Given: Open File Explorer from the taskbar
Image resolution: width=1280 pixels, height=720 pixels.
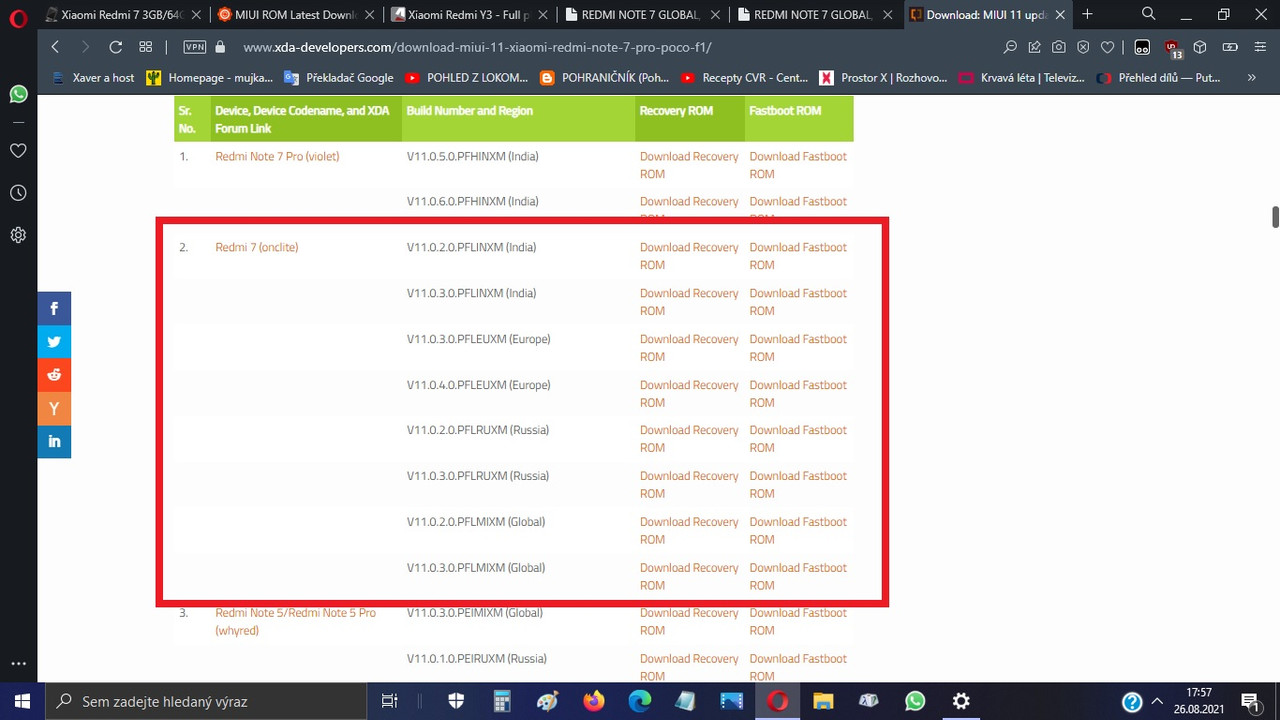Looking at the screenshot, I should click(x=822, y=701).
